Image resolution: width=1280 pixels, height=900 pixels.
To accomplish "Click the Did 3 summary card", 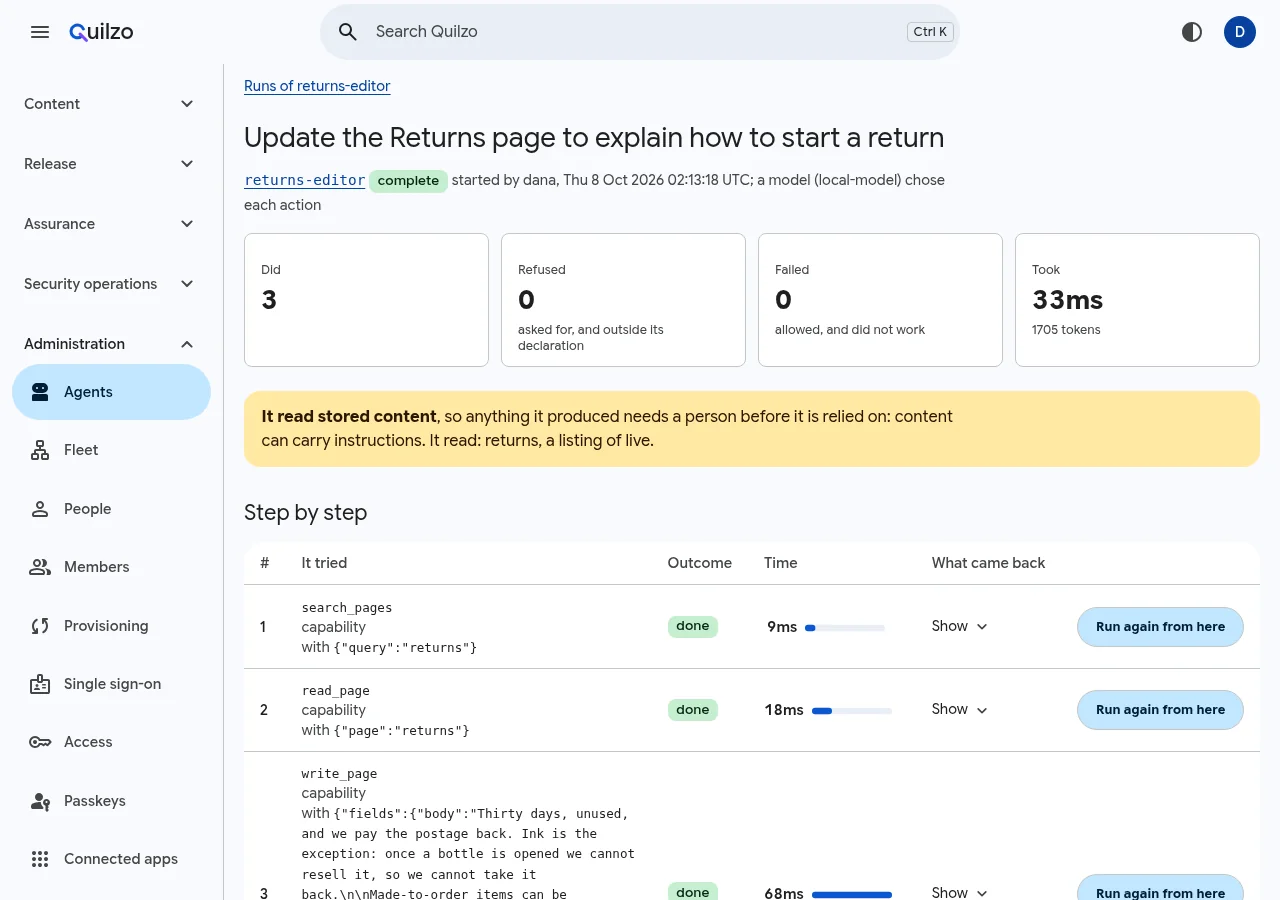I will pyautogui.click(x=366, y=300).
